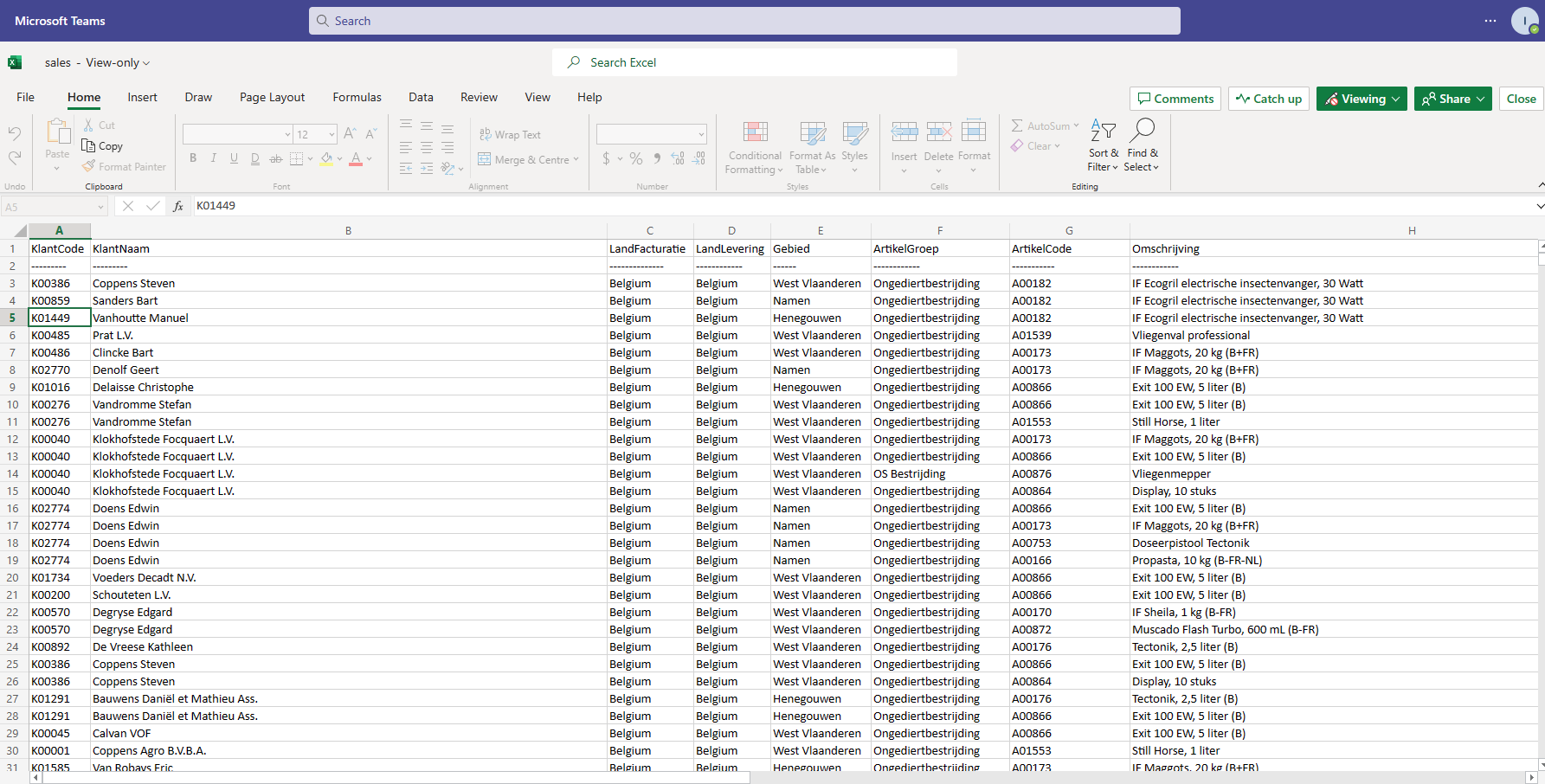Screen dimensions: 1545x784
Task: Toggle Wrap Text option
Action: [511, 135]
